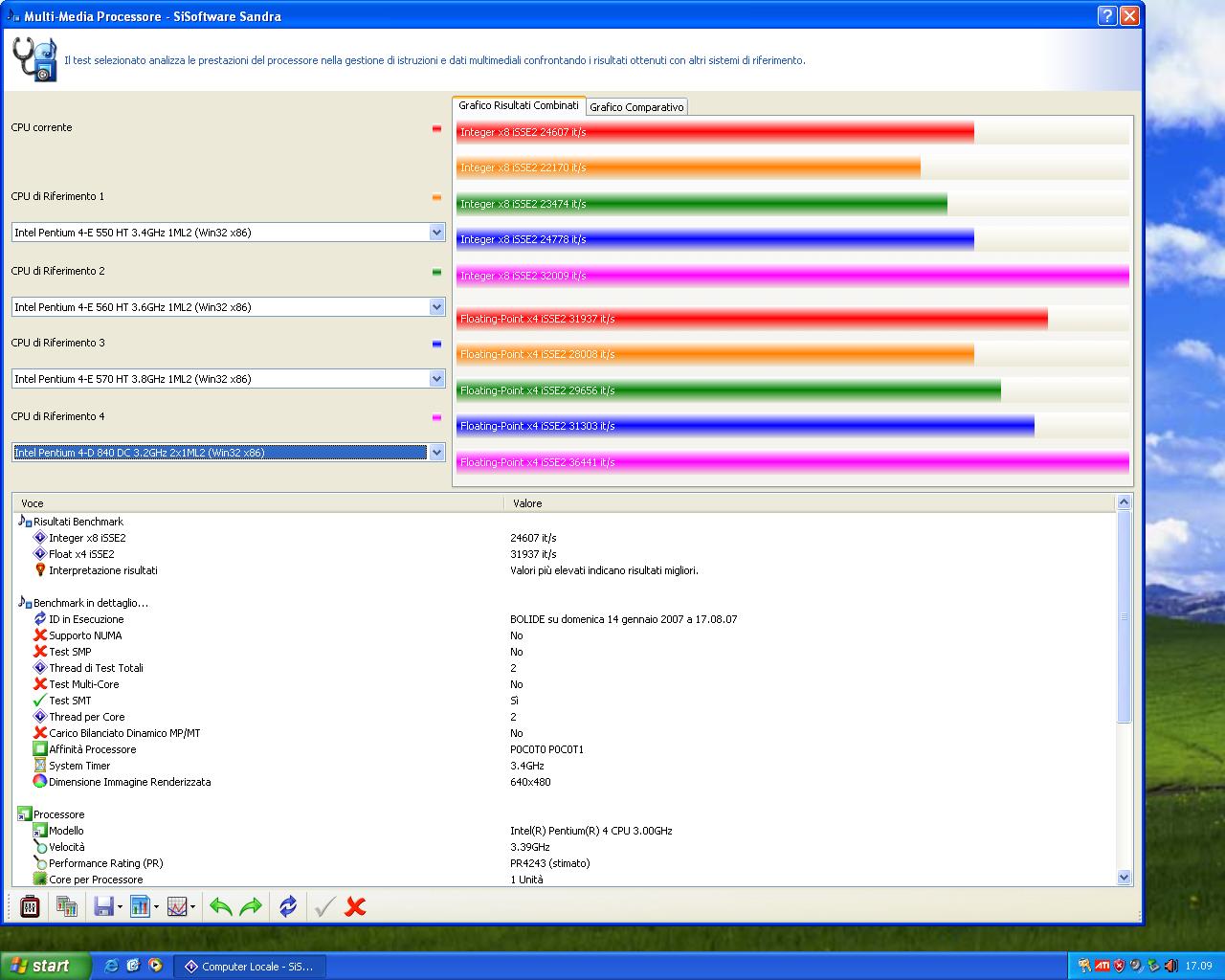Click the line graph toolbar icon
The image size is (1225, 980).
177,905
